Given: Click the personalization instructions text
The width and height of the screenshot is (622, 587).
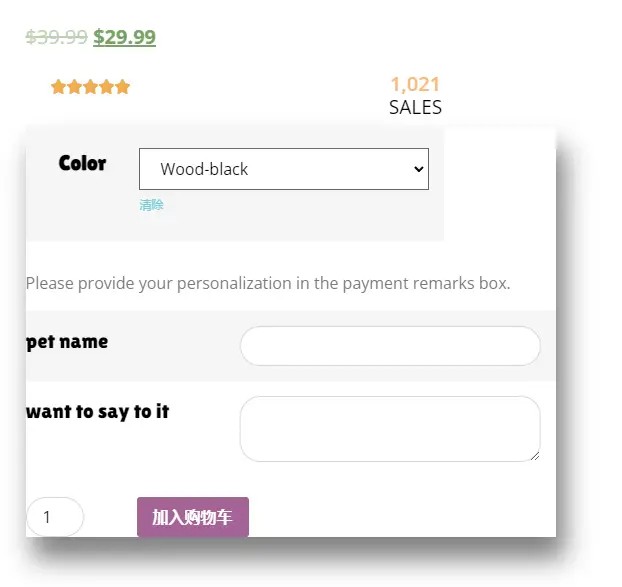Looking at the screenshot, I should (268, 283).
